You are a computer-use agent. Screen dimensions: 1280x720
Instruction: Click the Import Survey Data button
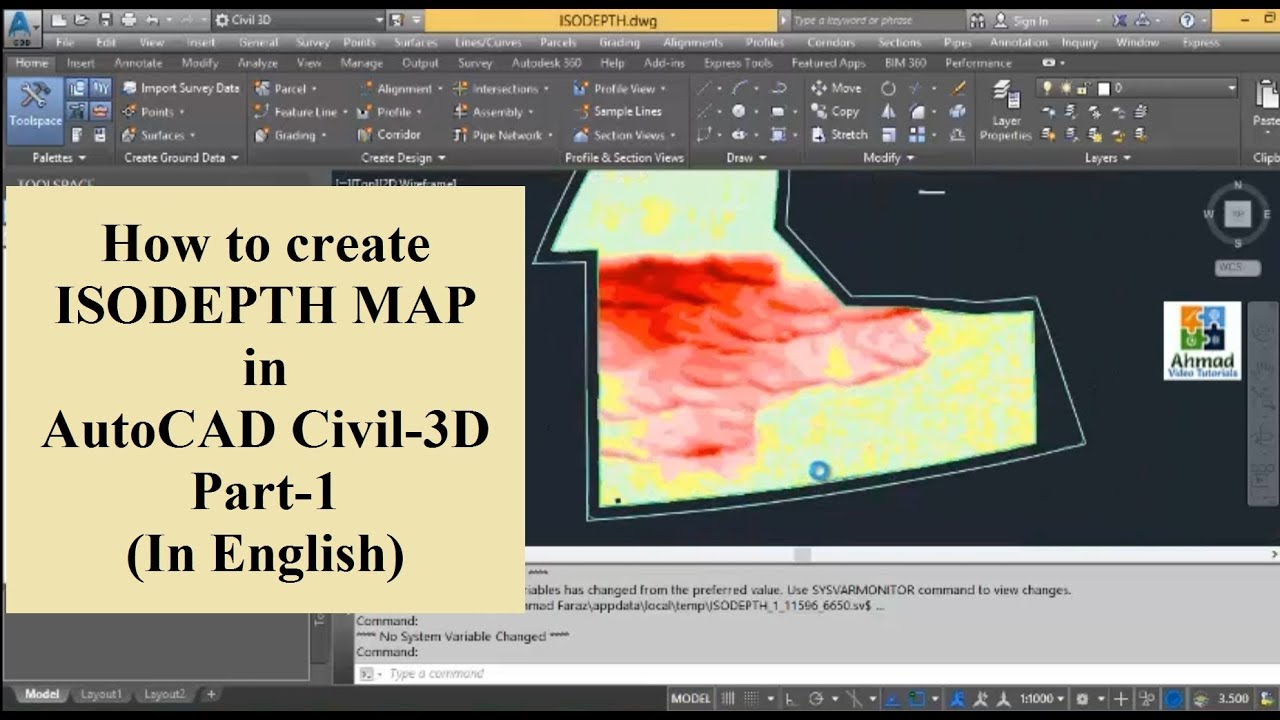[180, 88]
